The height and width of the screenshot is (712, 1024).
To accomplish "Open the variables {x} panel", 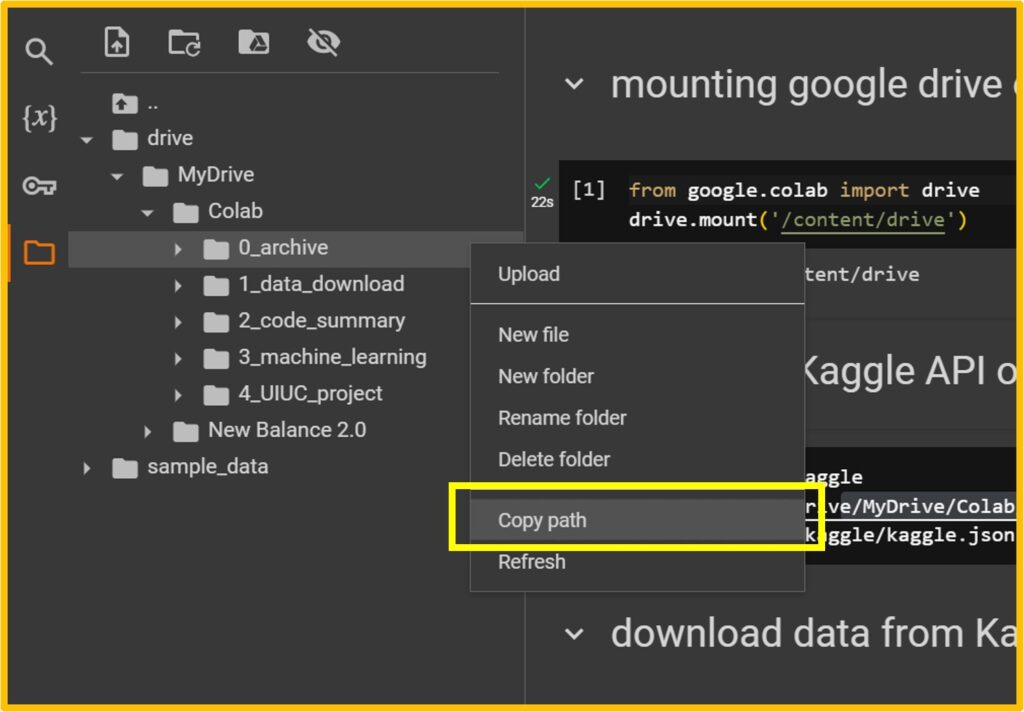I will [39, 118].
